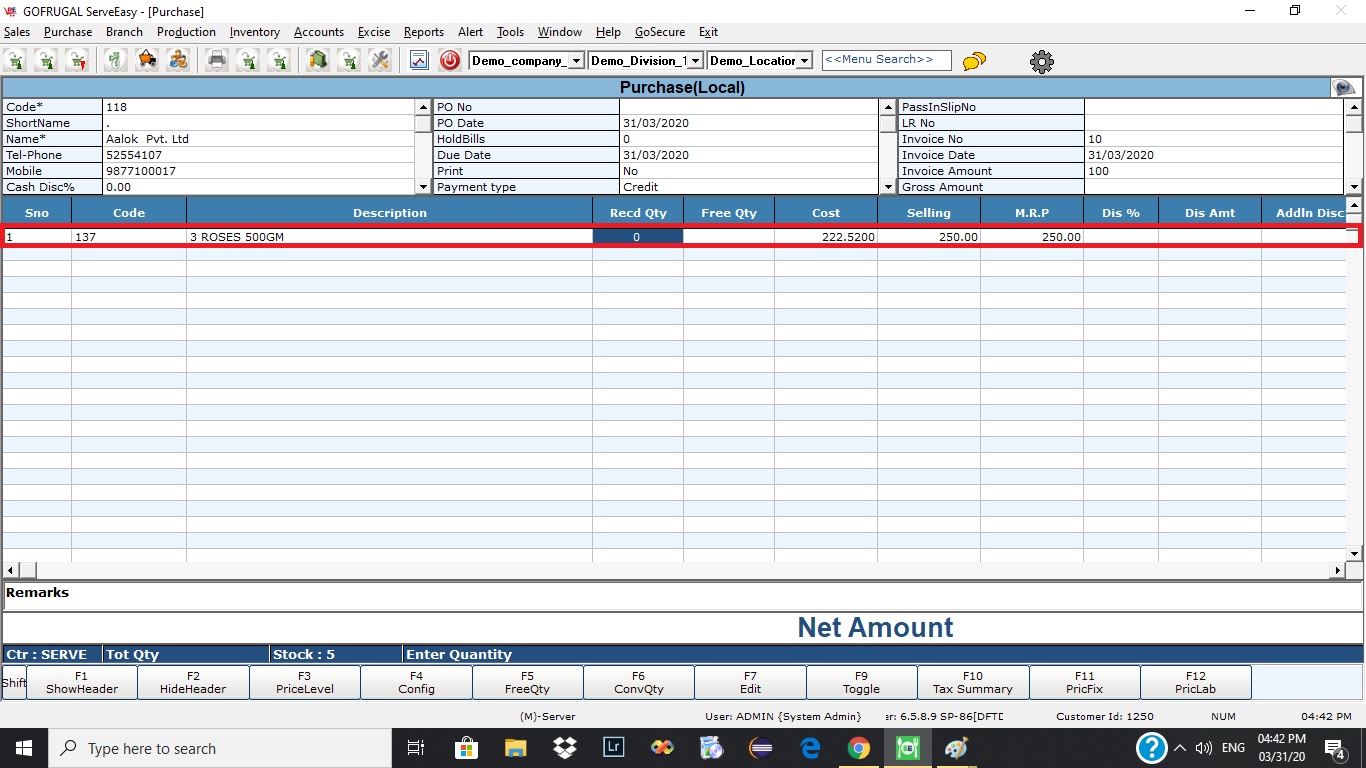
Task: Click the volume icon in system tray
Action: (x=1204, y=748)
